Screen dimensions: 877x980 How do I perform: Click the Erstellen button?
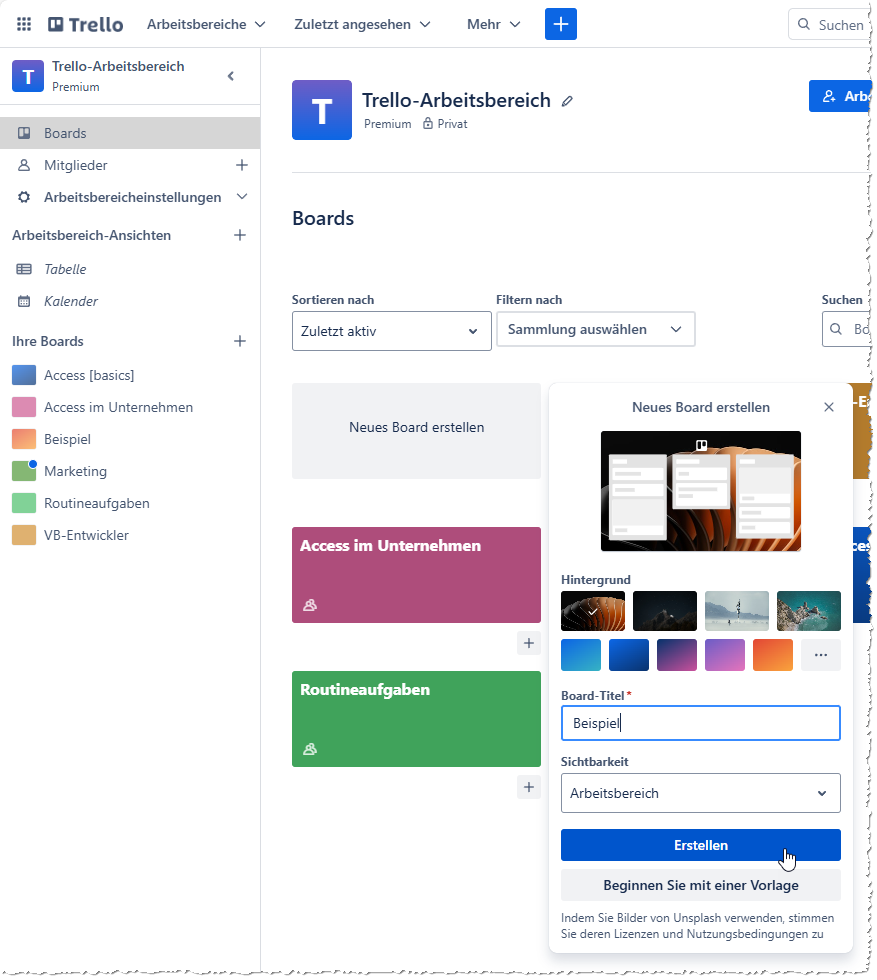point(700,845)
